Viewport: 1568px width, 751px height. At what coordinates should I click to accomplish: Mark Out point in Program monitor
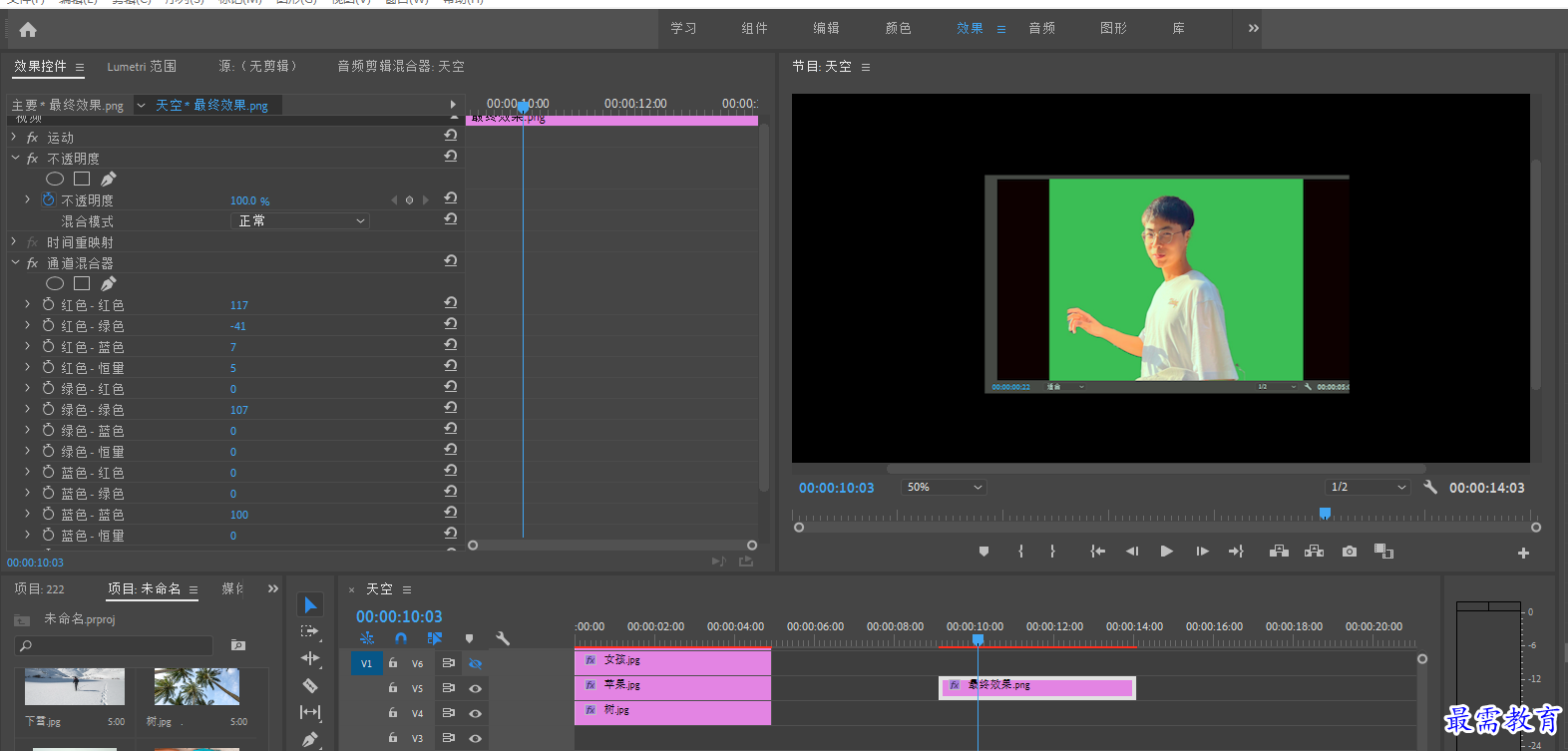[x=1052, y=552]
